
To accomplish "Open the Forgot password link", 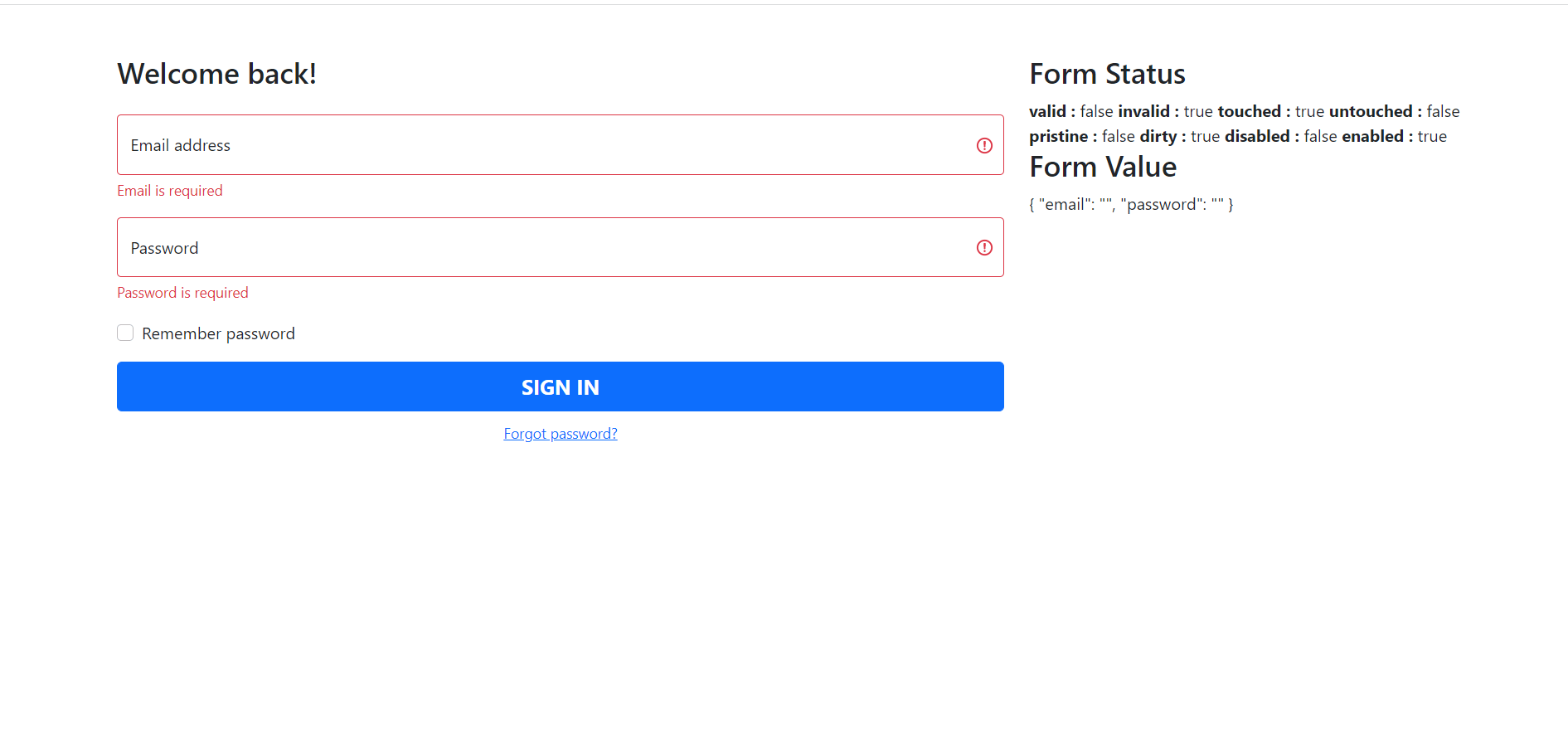I will 560,433.
